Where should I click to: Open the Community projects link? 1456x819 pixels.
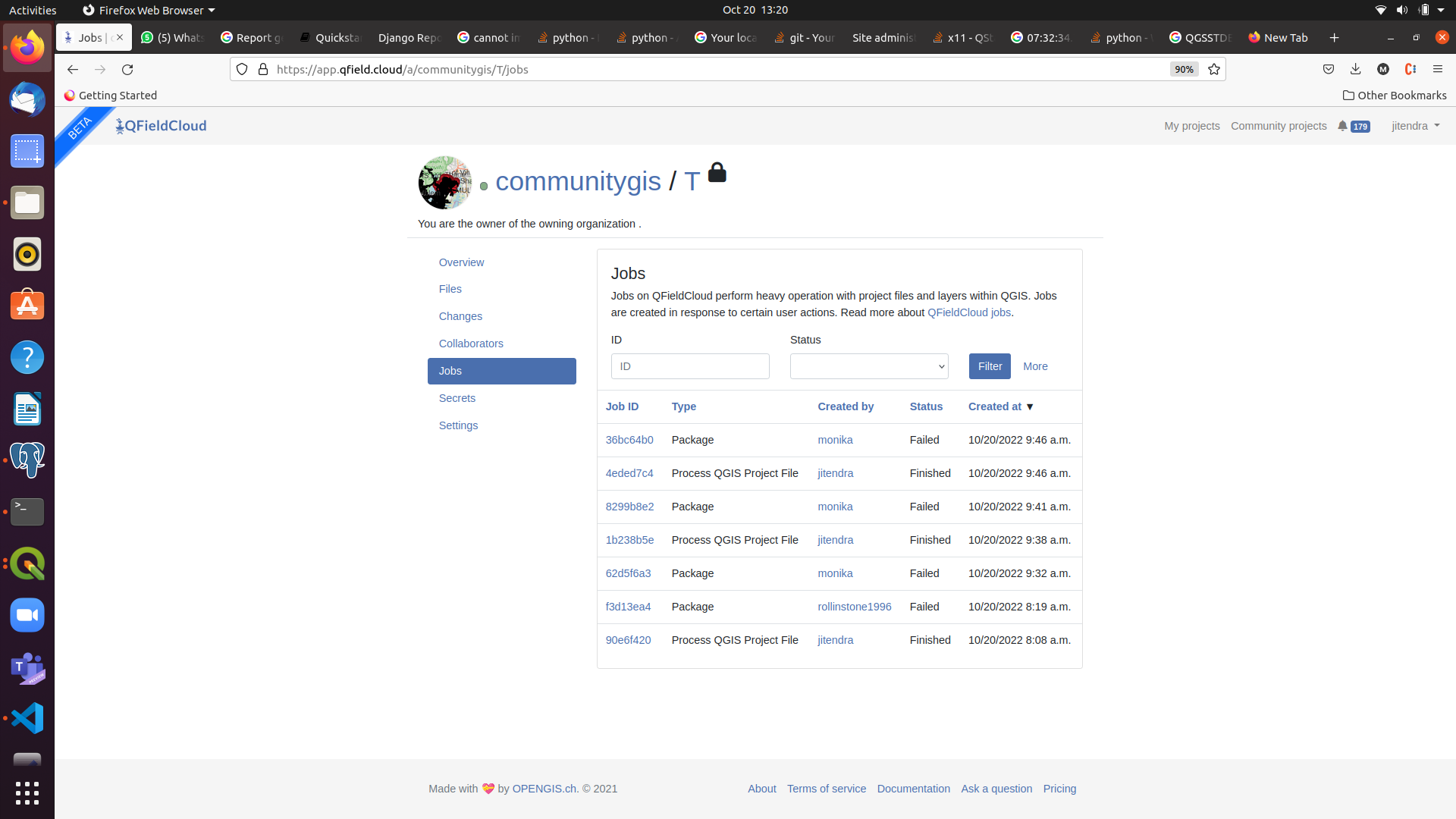(1279, 126)
